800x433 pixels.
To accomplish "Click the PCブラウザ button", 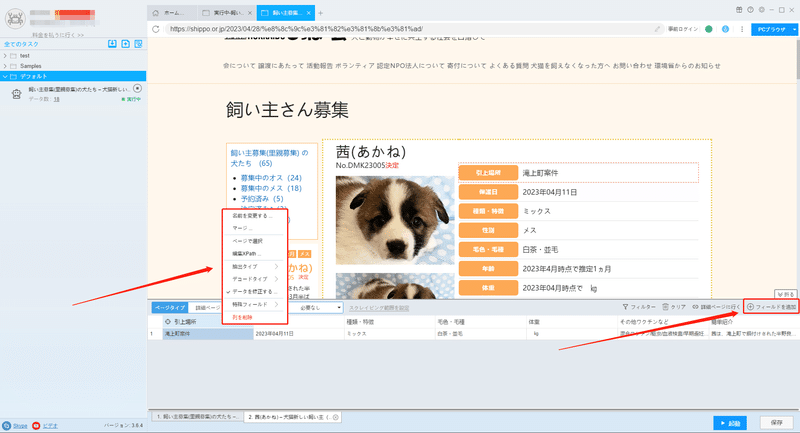I will [x=771, y=30].
